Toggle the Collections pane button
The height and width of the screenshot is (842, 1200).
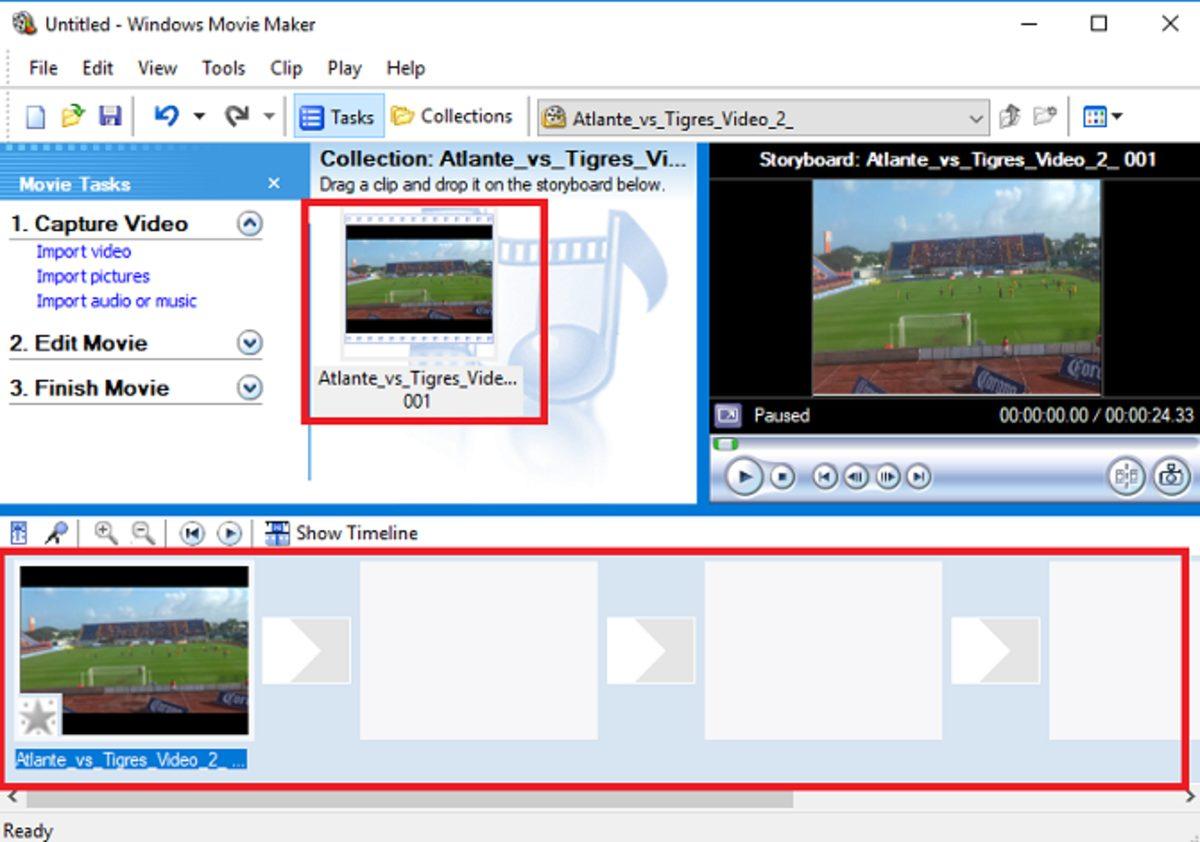click(452, 117)
